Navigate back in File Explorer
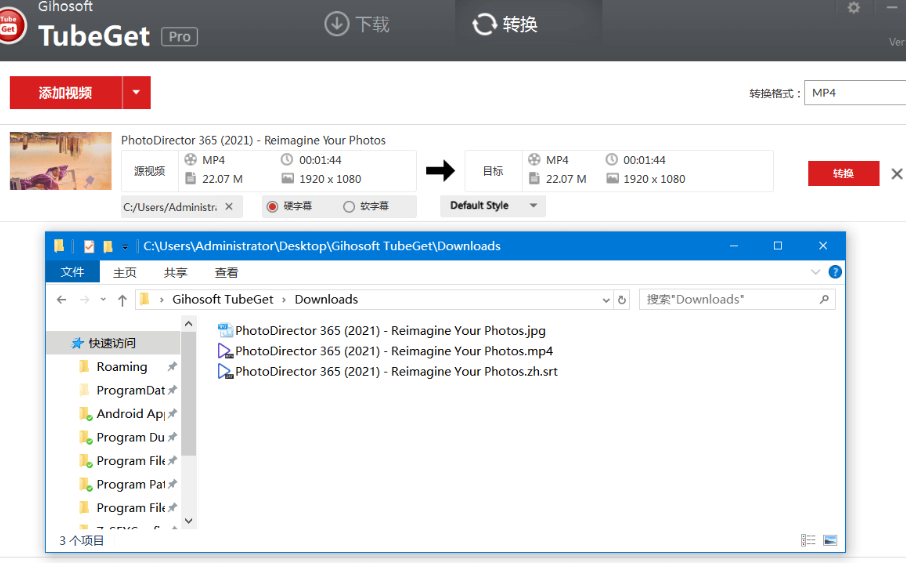The image size is (906, 563). pyautogui.click(x=62, y=299)
